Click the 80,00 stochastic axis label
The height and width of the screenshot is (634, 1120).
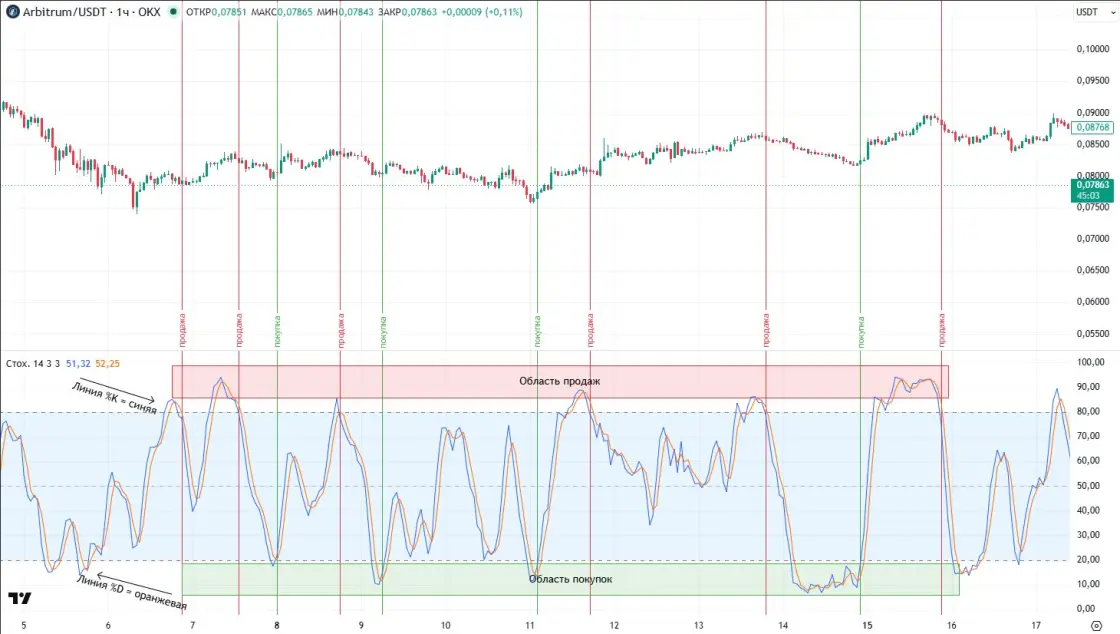[x=1088, y=411]
